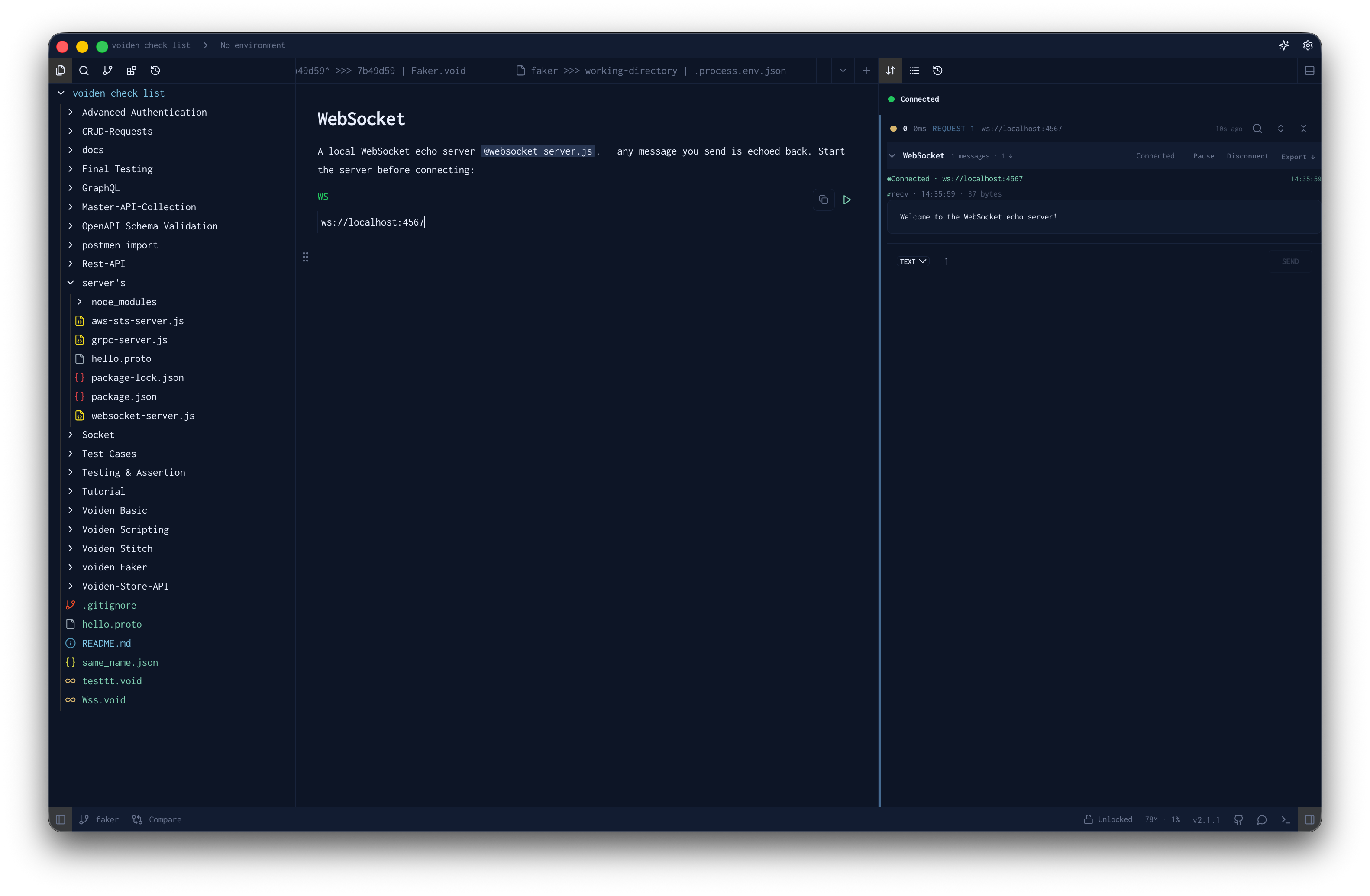Switch to the .process.env.json tab
Screen dimensions: 1370x896
tap(657, 70)
